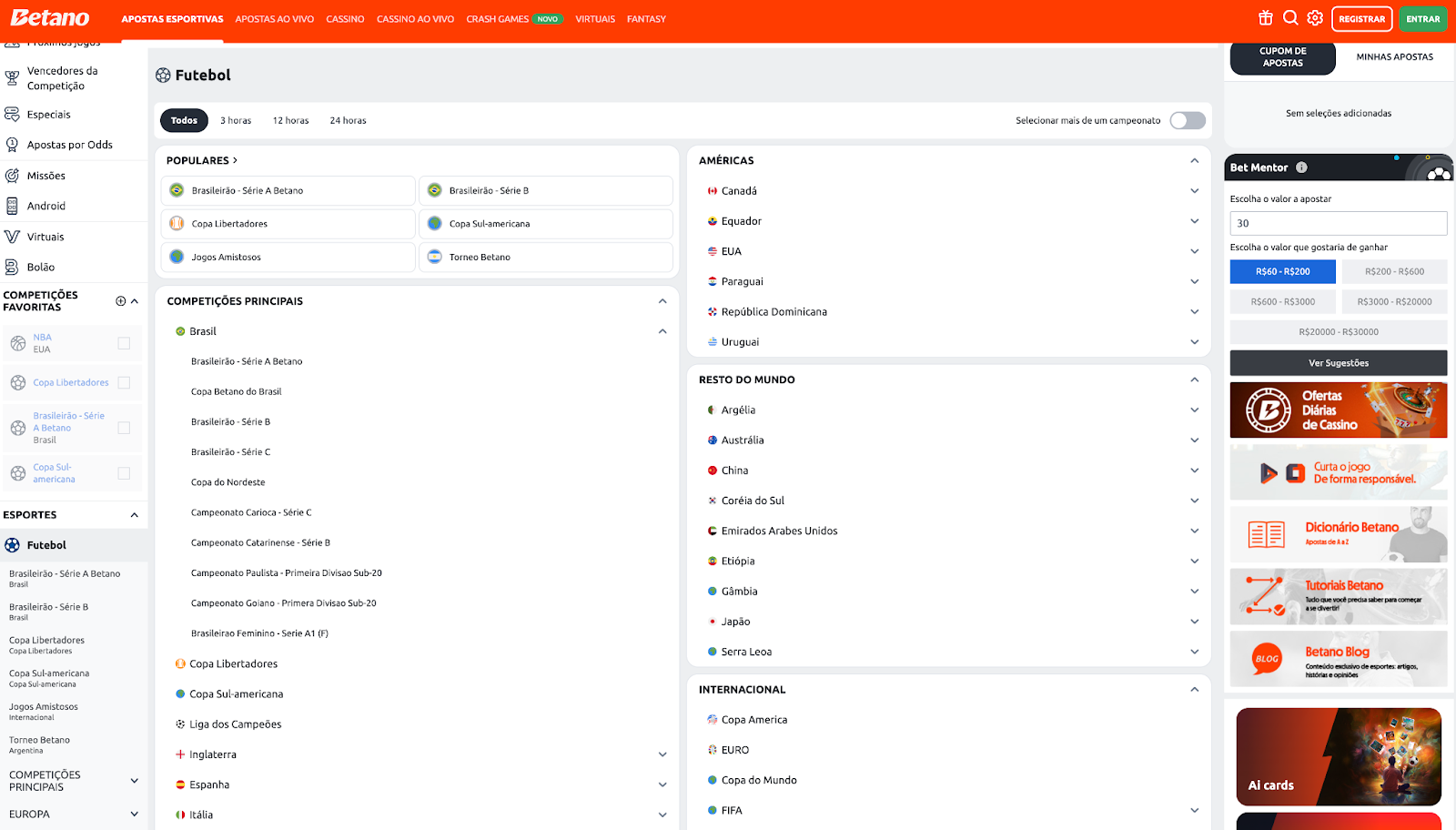Image resolution: width=1456 pixels, height=830 pixels.
Task: Open the settings gear icon
Action: click(1315, 18)
